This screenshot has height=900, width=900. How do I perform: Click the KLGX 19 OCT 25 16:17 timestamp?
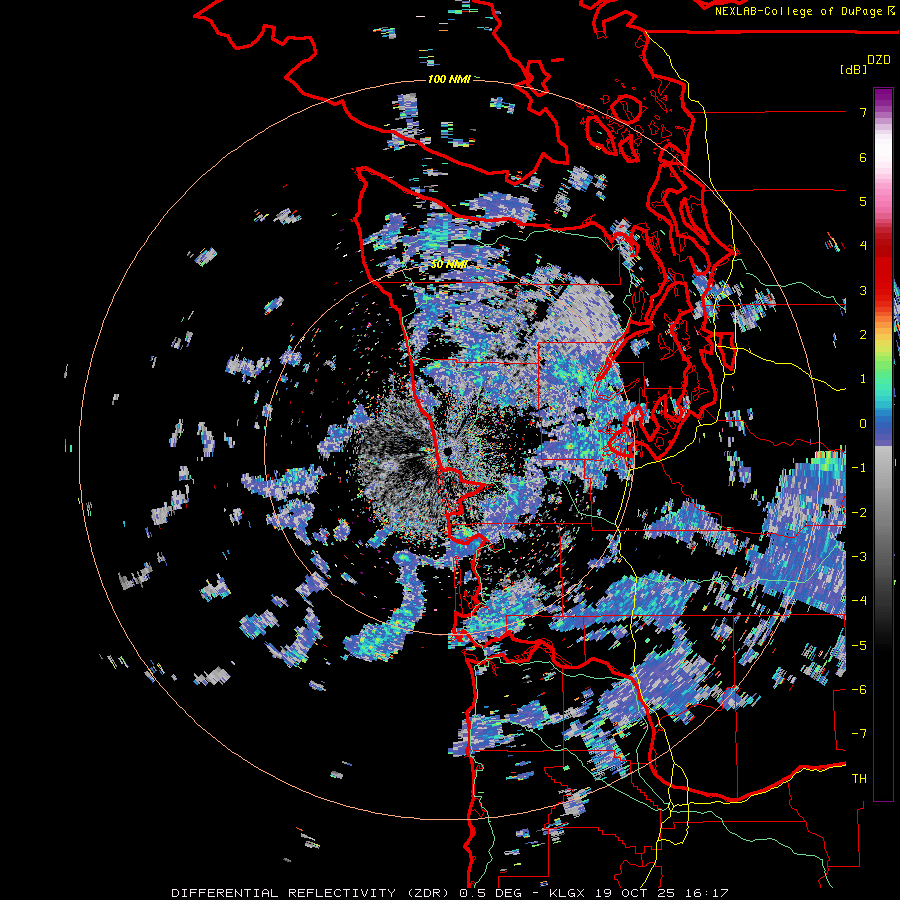(639, 893)
